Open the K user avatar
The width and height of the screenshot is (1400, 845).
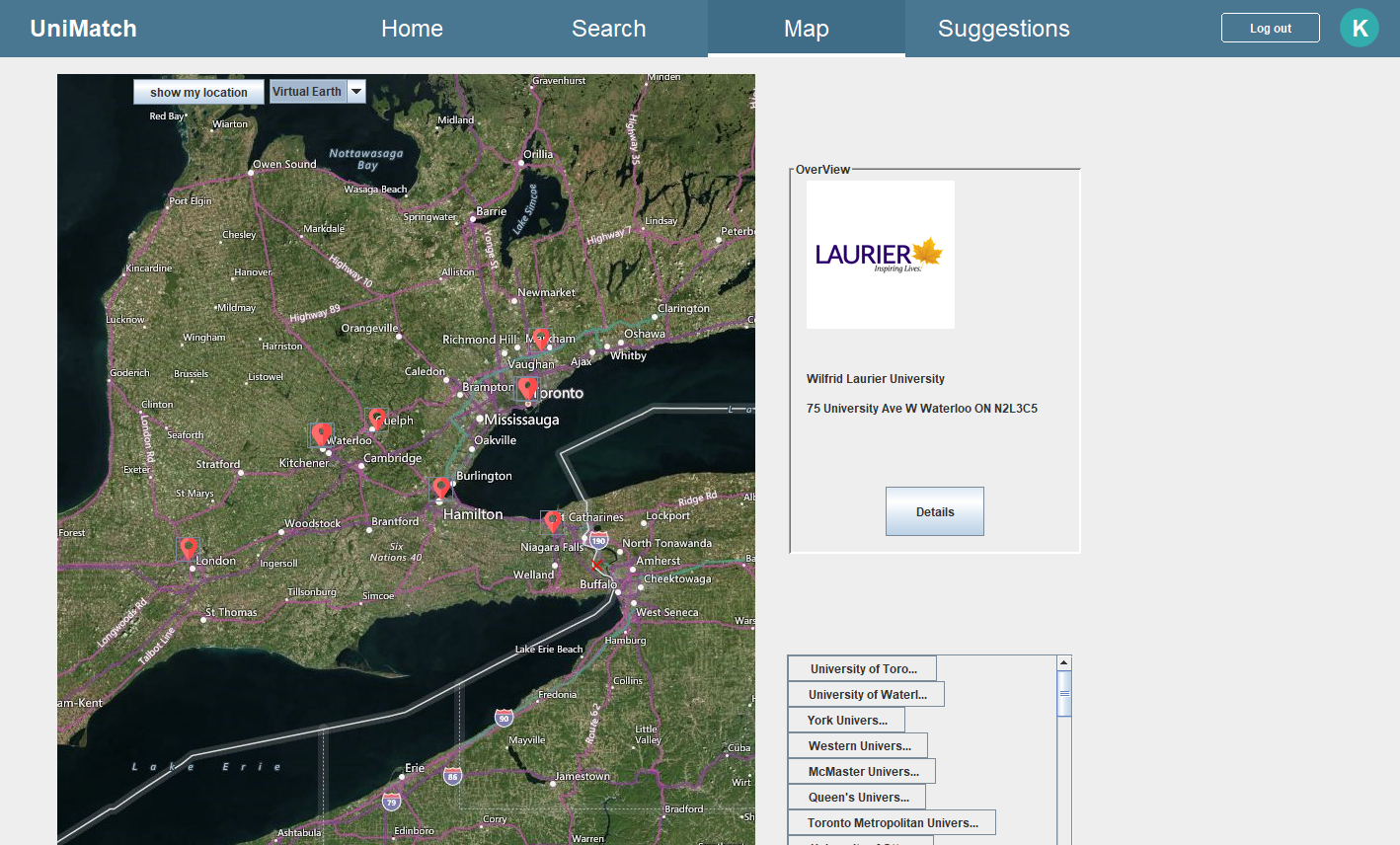click(1360, 28)
